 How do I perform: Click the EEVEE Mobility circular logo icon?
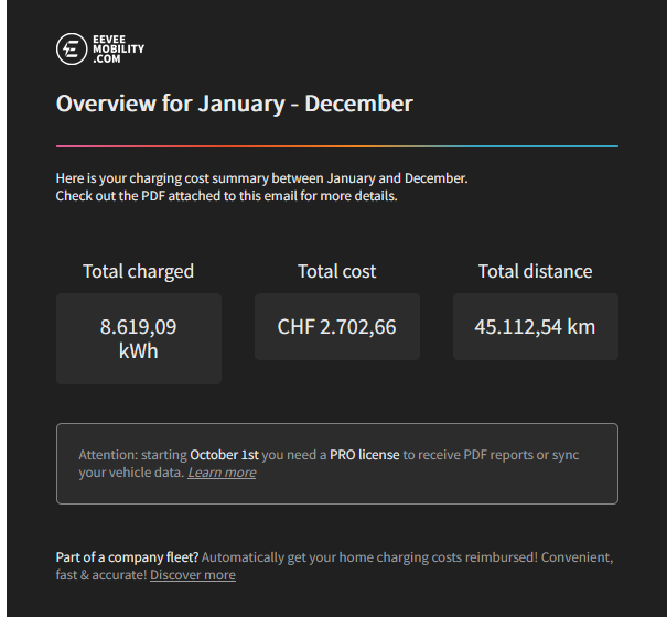coord(71,49)
